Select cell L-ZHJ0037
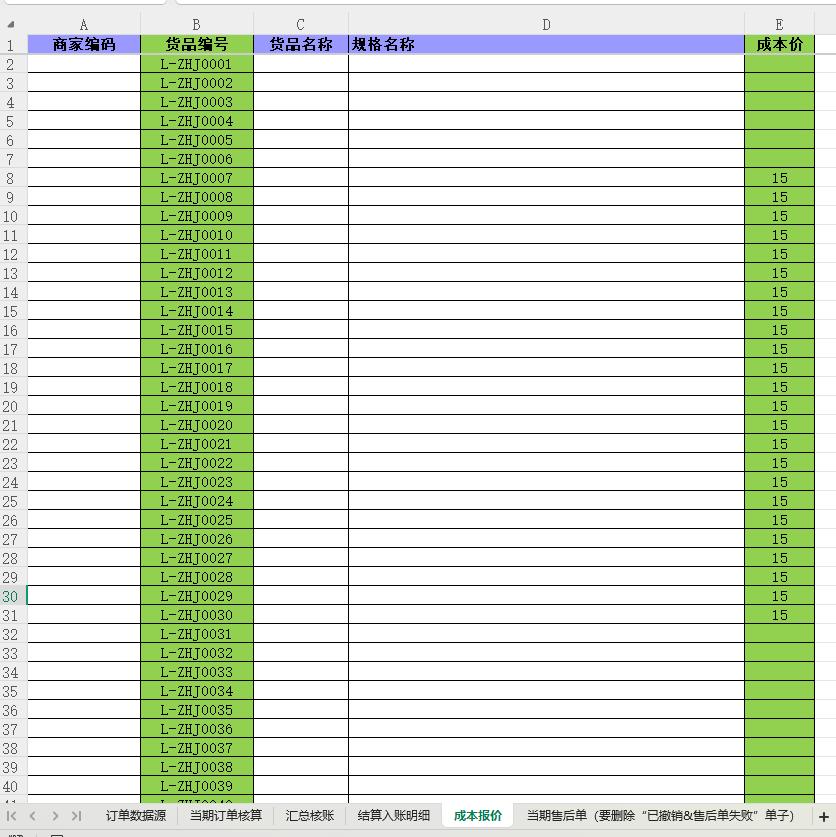Image resolution: width=836 pixels, height=837 pixels. (197, 748)
